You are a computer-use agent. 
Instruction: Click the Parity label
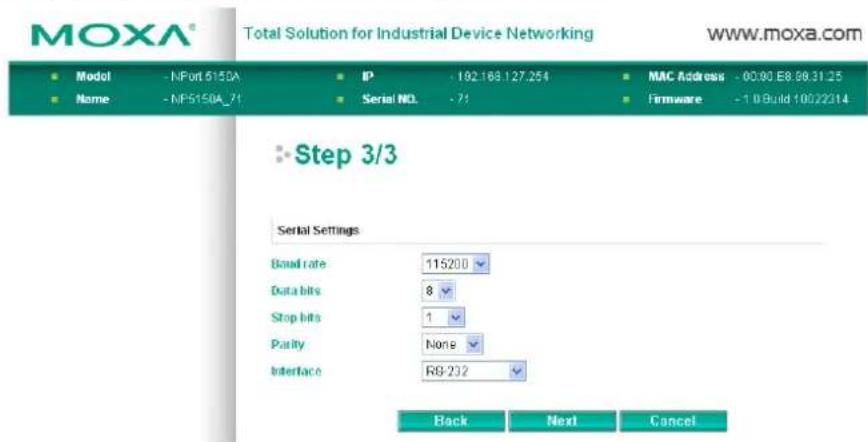pyautogui.click(x=288, y=345)
